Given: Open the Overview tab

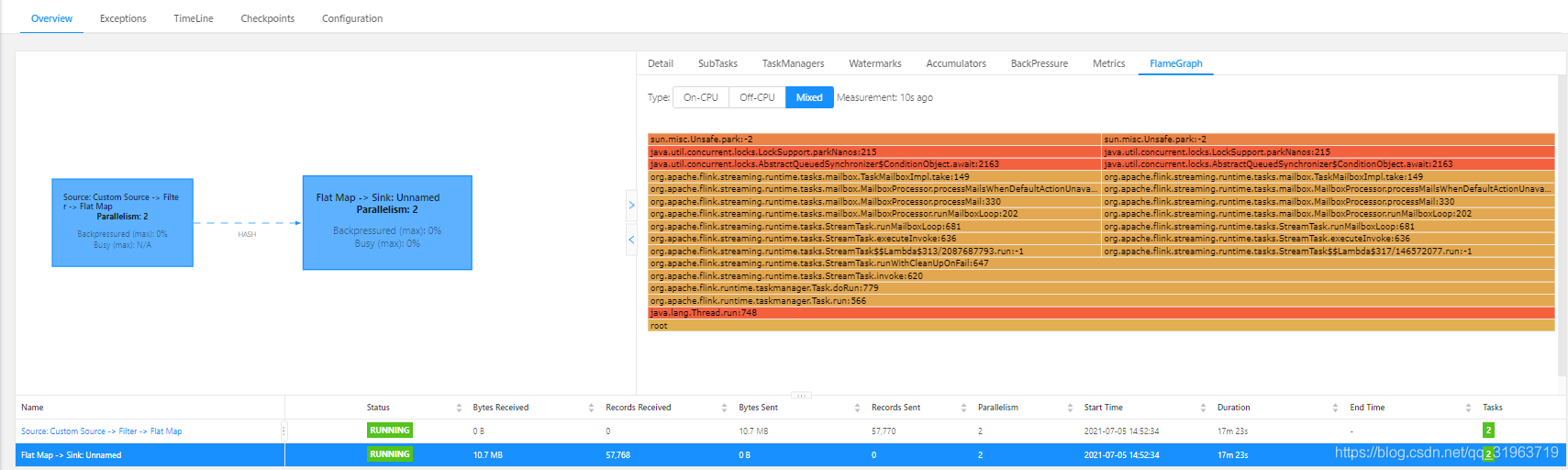Looking at the screenshot, I should point(51,18).
